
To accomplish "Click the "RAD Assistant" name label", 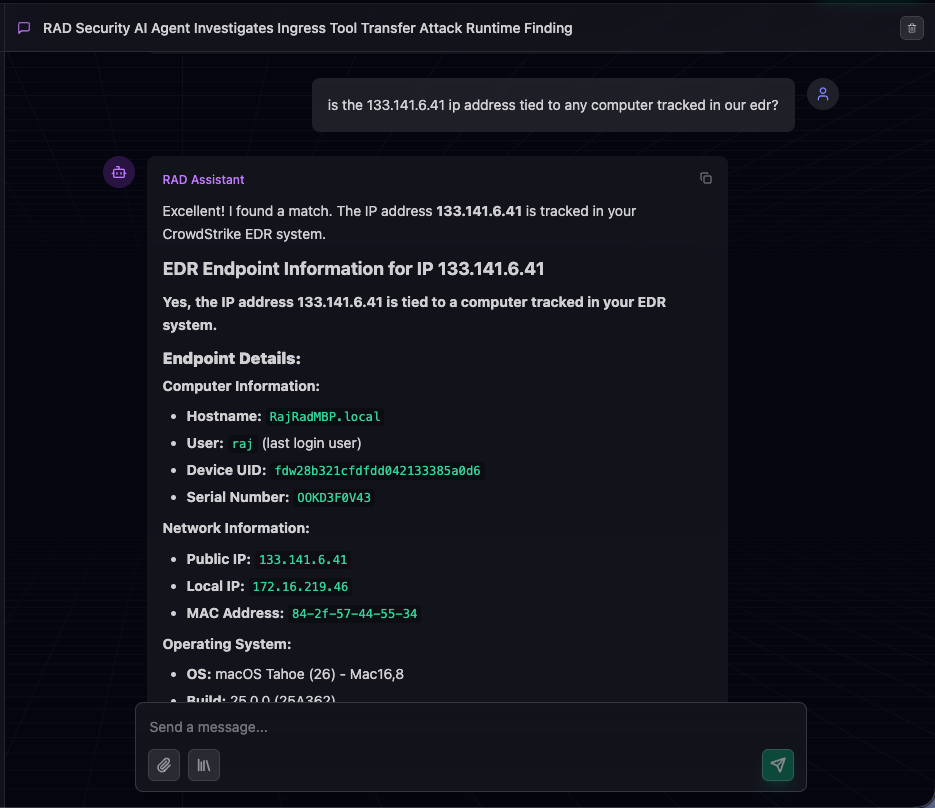I will (x=204, y=180).
